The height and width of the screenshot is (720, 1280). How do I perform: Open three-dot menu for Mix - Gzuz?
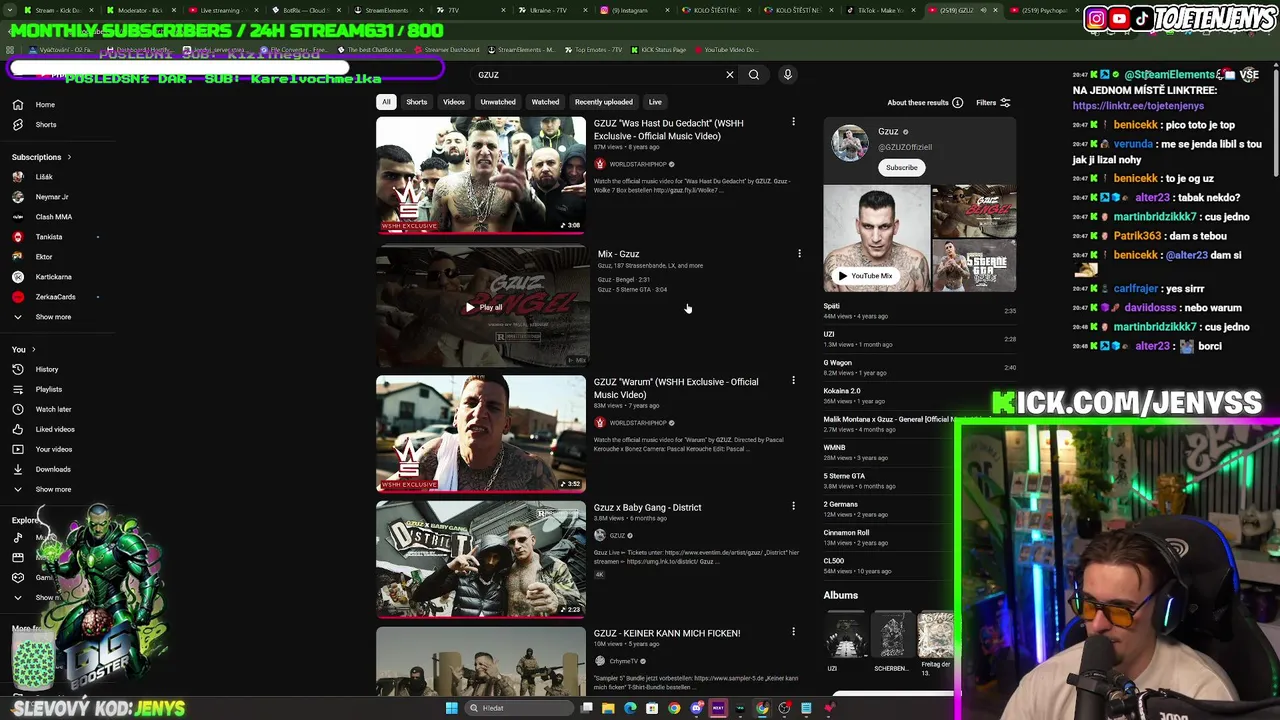[799, 254]
